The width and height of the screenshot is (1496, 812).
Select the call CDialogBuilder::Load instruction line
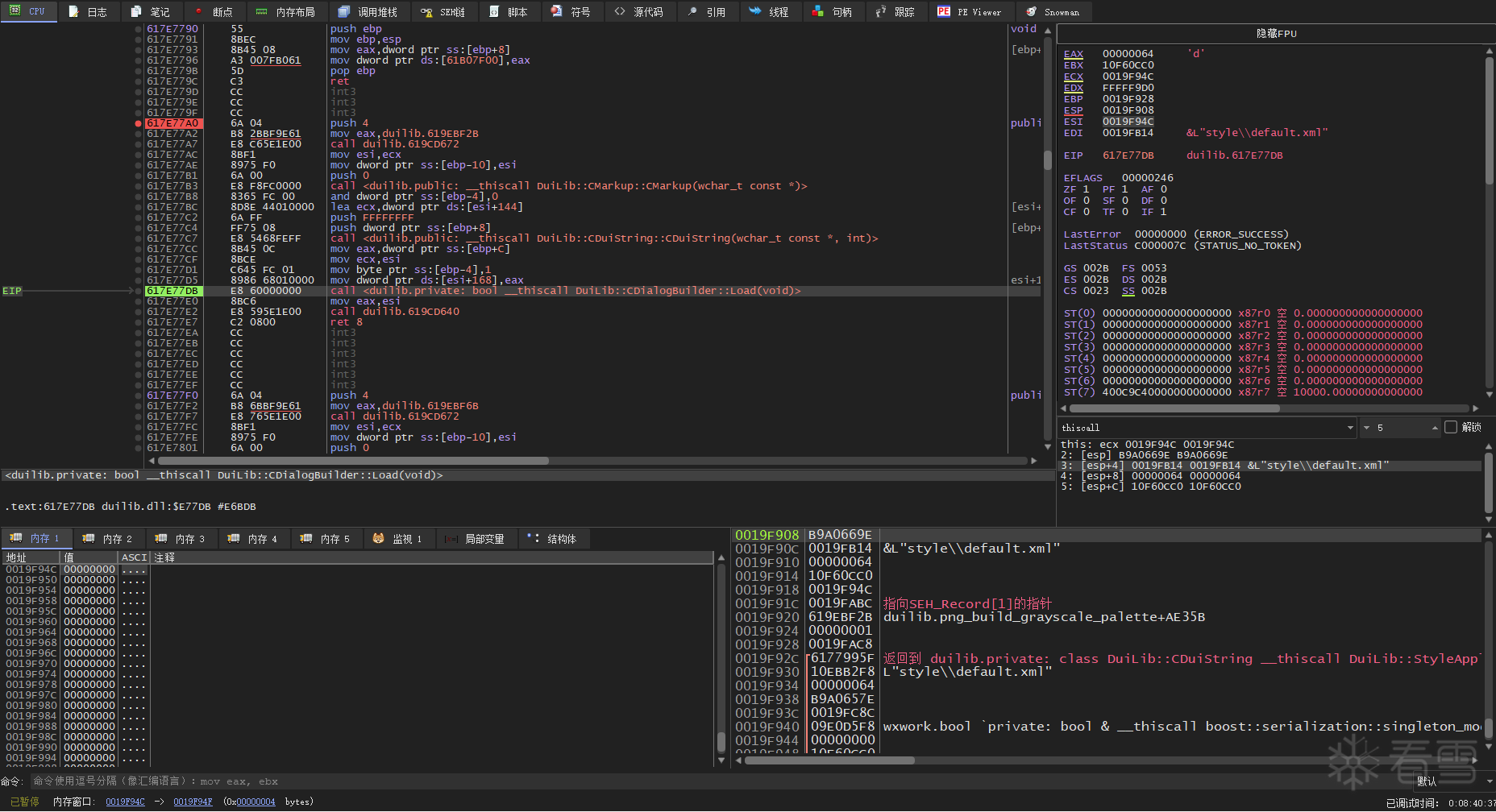tap(592, 291)
